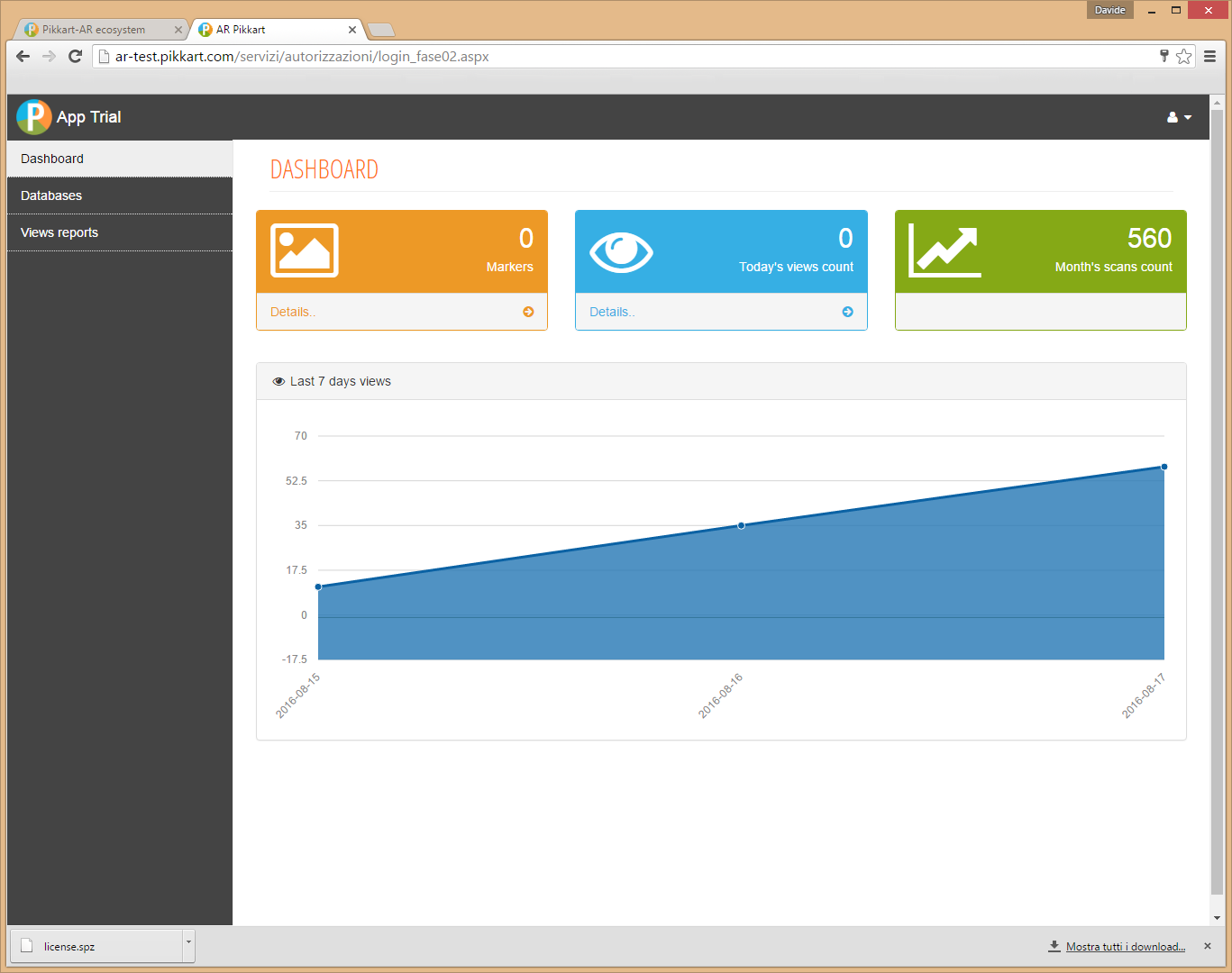Select Dashboard in the sidebar
Viewport: 1232px width, 973px height.
(120, 159)
